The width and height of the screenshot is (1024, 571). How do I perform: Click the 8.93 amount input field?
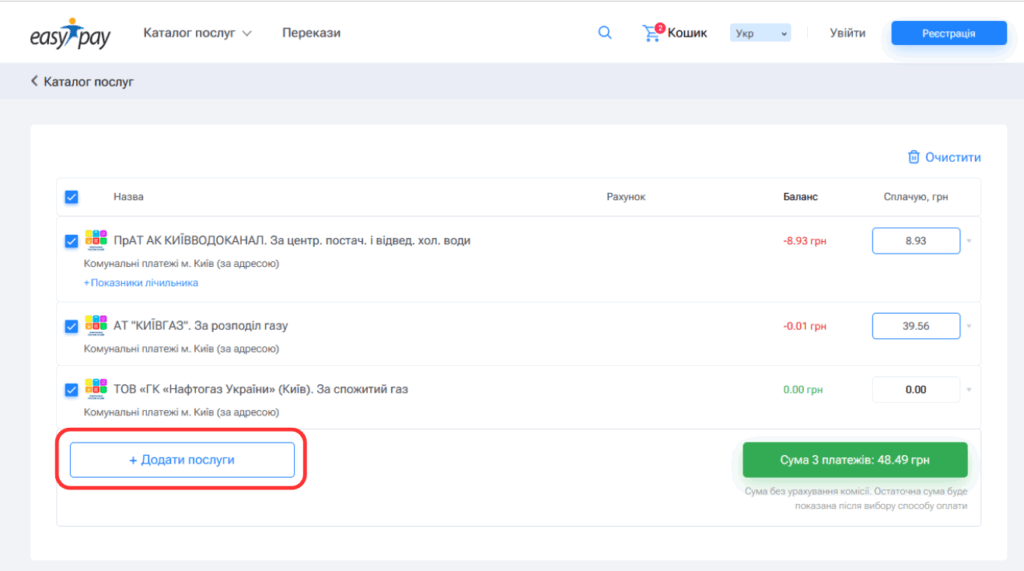[x=916, y=241]
